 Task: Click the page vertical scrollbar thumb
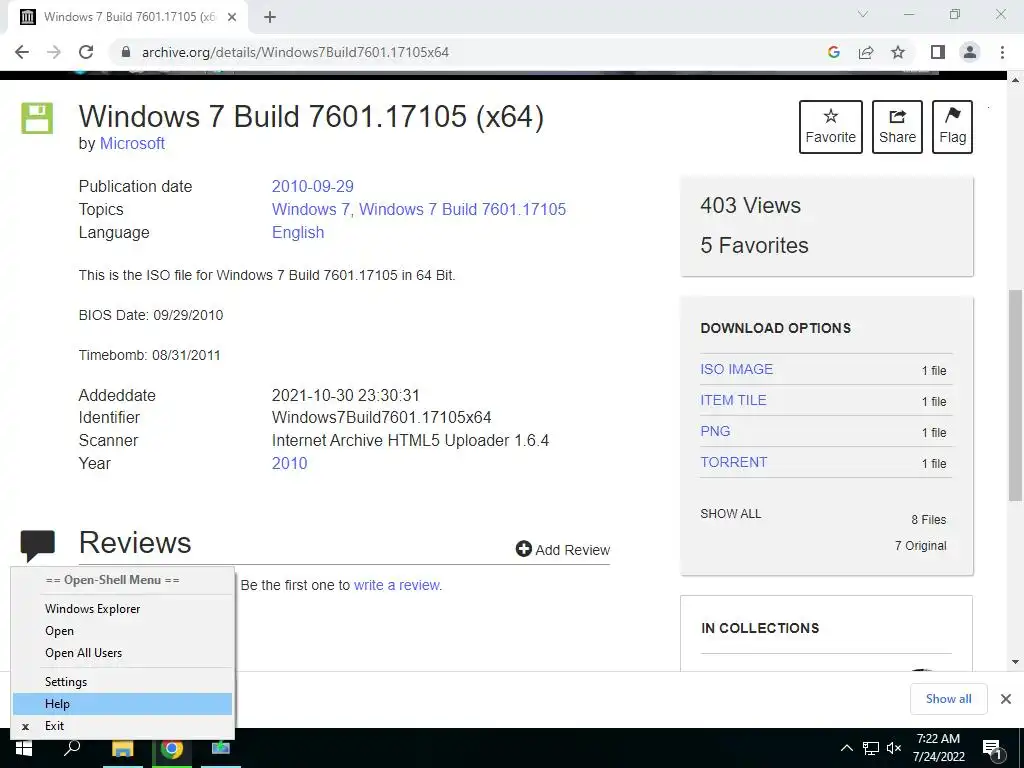(1015, 395)
